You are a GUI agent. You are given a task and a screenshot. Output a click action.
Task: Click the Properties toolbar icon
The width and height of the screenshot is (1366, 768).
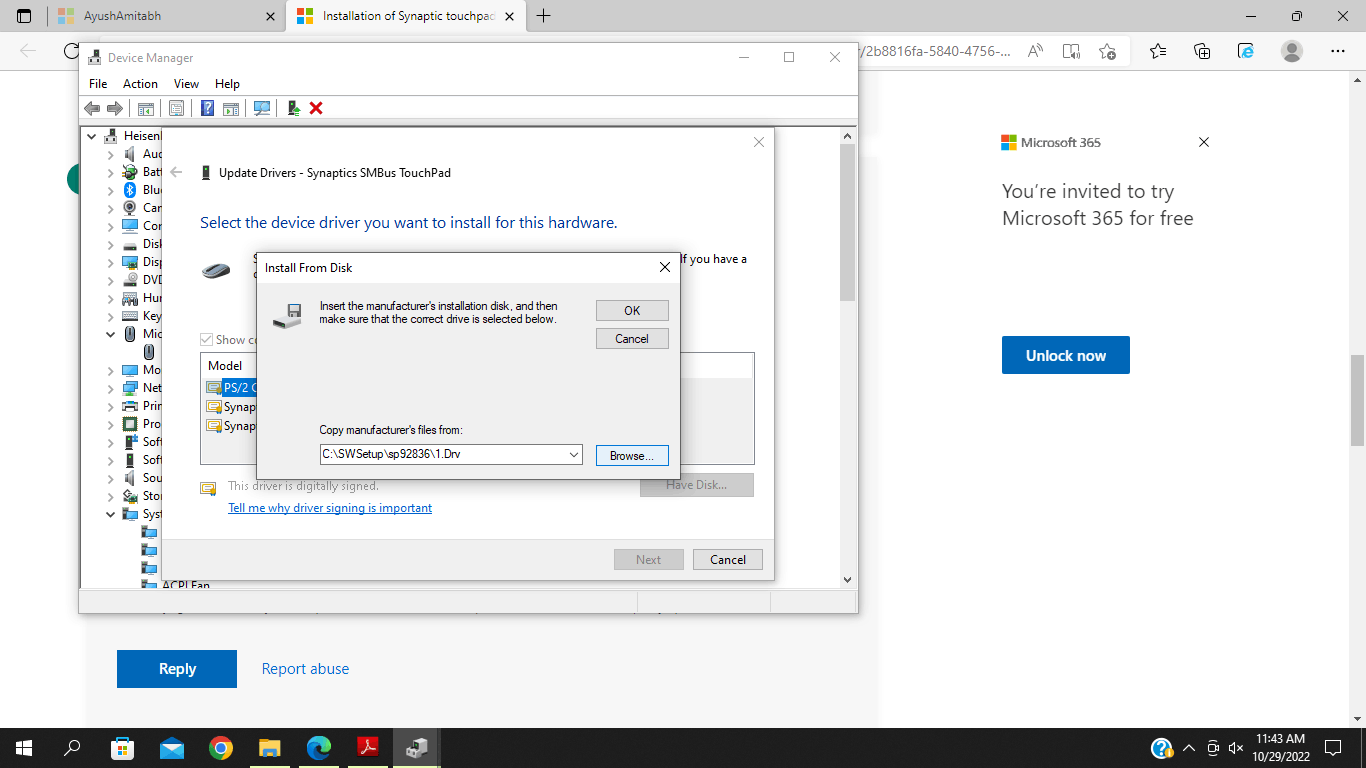click(x=176, y=108)
